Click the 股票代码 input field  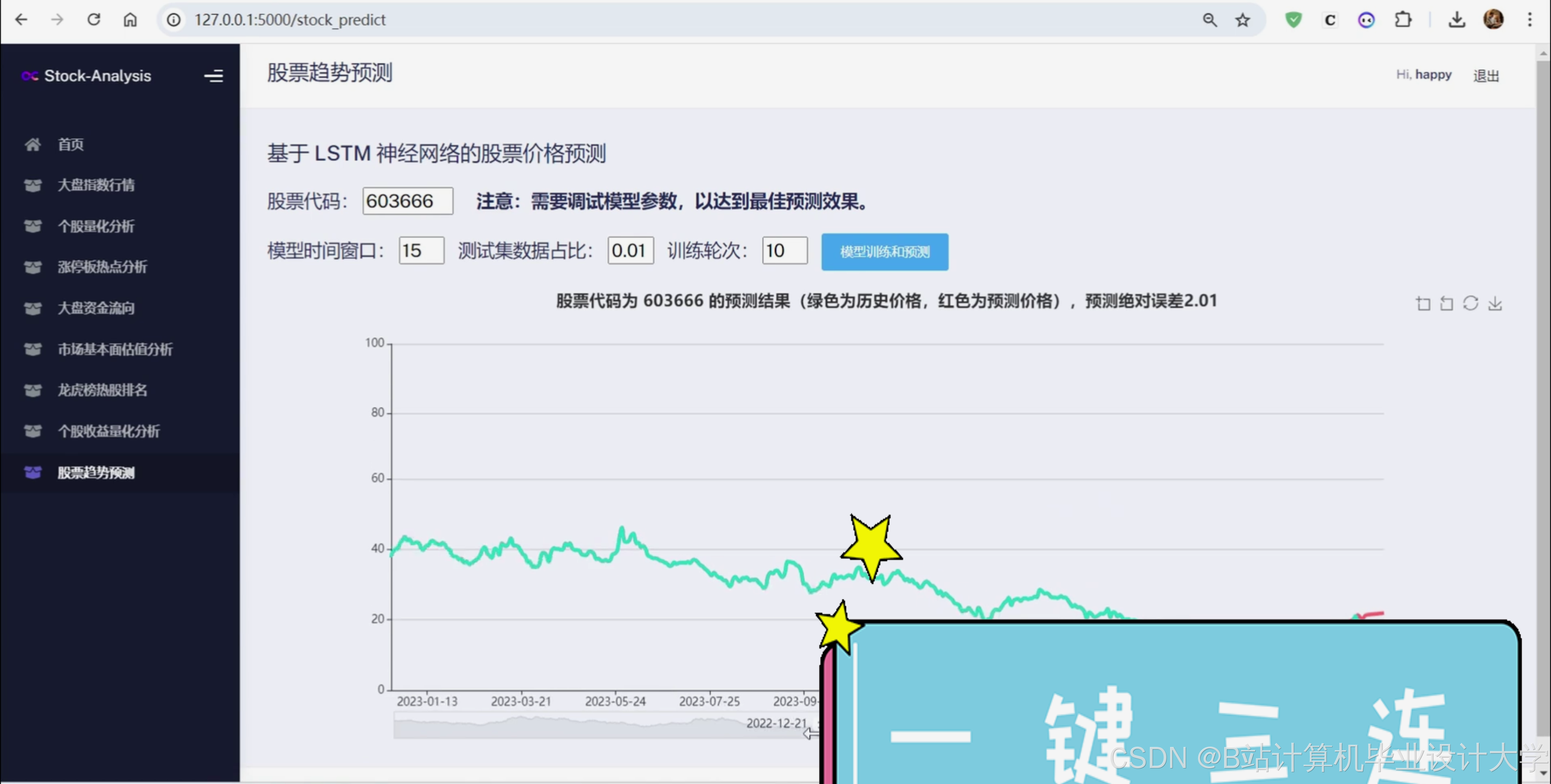408,201
